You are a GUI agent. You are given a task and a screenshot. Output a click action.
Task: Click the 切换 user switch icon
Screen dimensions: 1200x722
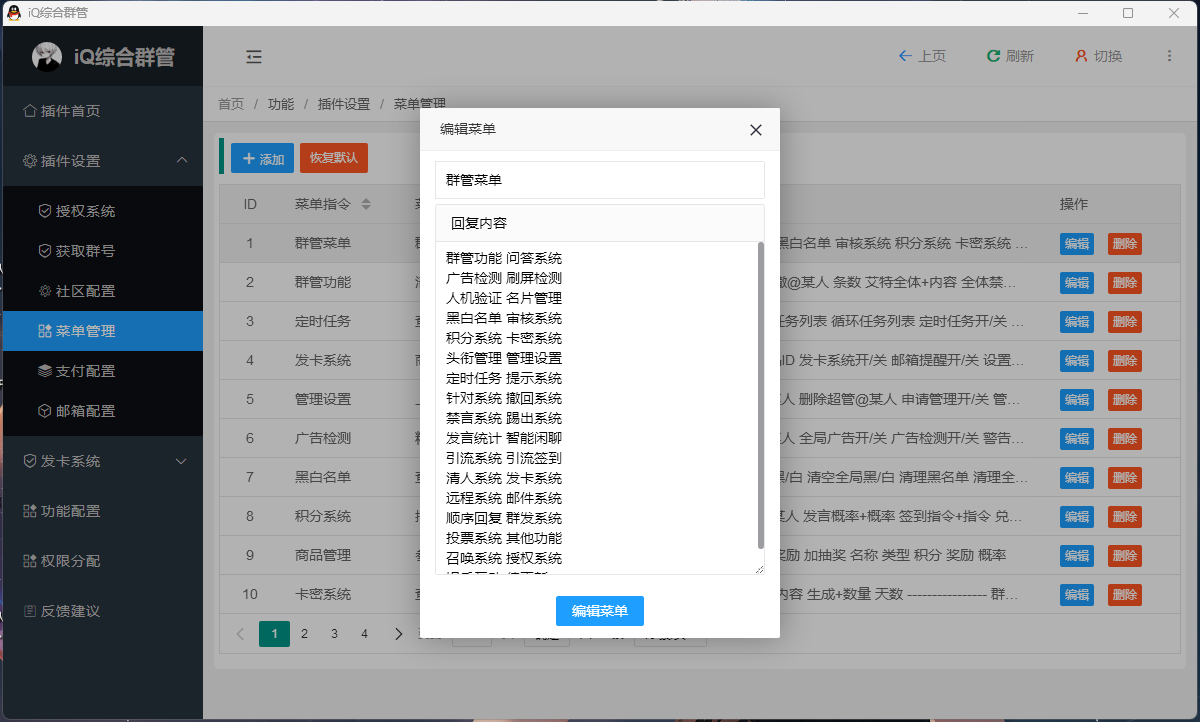click(1080, 56)
